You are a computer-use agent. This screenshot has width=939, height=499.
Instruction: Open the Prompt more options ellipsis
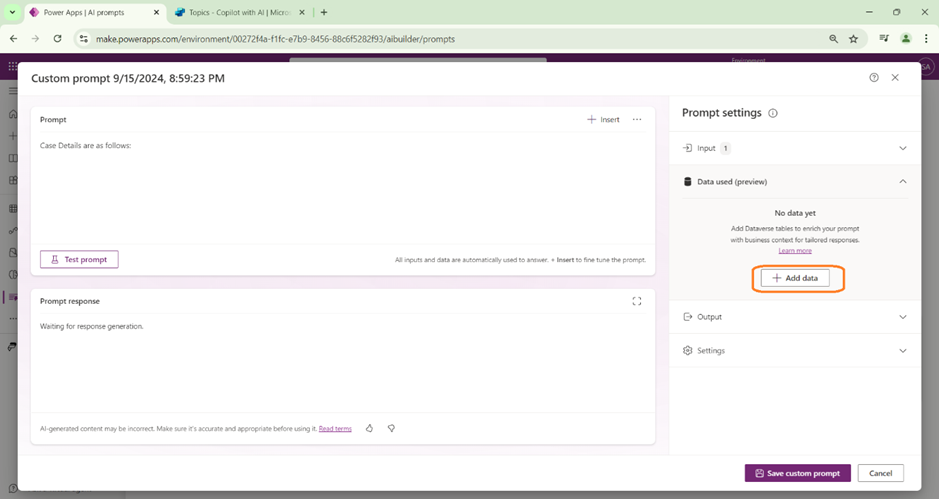click(637, 119)
